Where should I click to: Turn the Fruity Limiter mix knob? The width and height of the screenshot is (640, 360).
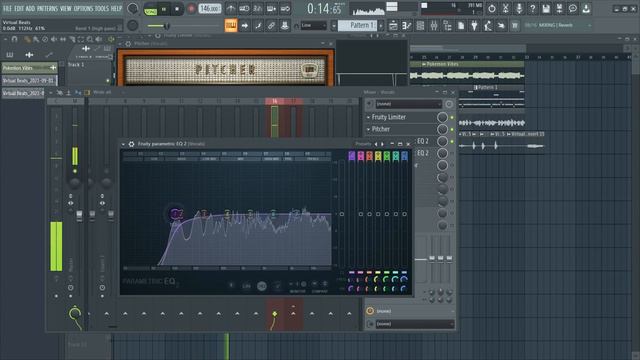click(x=442, y=117)
